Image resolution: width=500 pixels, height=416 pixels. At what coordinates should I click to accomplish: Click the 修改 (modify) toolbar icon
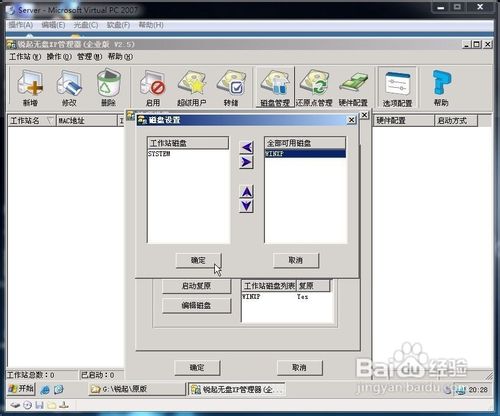69,87
